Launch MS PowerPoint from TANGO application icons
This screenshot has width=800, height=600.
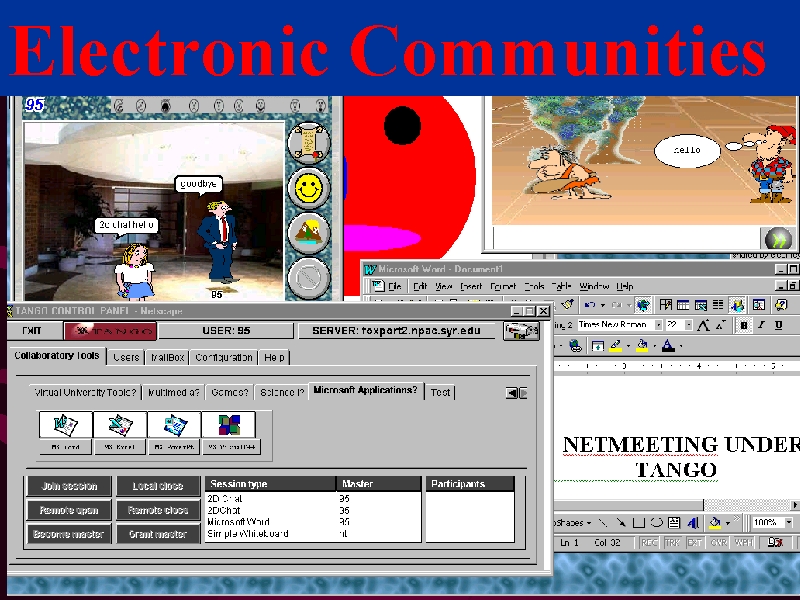tap(174, 425)
